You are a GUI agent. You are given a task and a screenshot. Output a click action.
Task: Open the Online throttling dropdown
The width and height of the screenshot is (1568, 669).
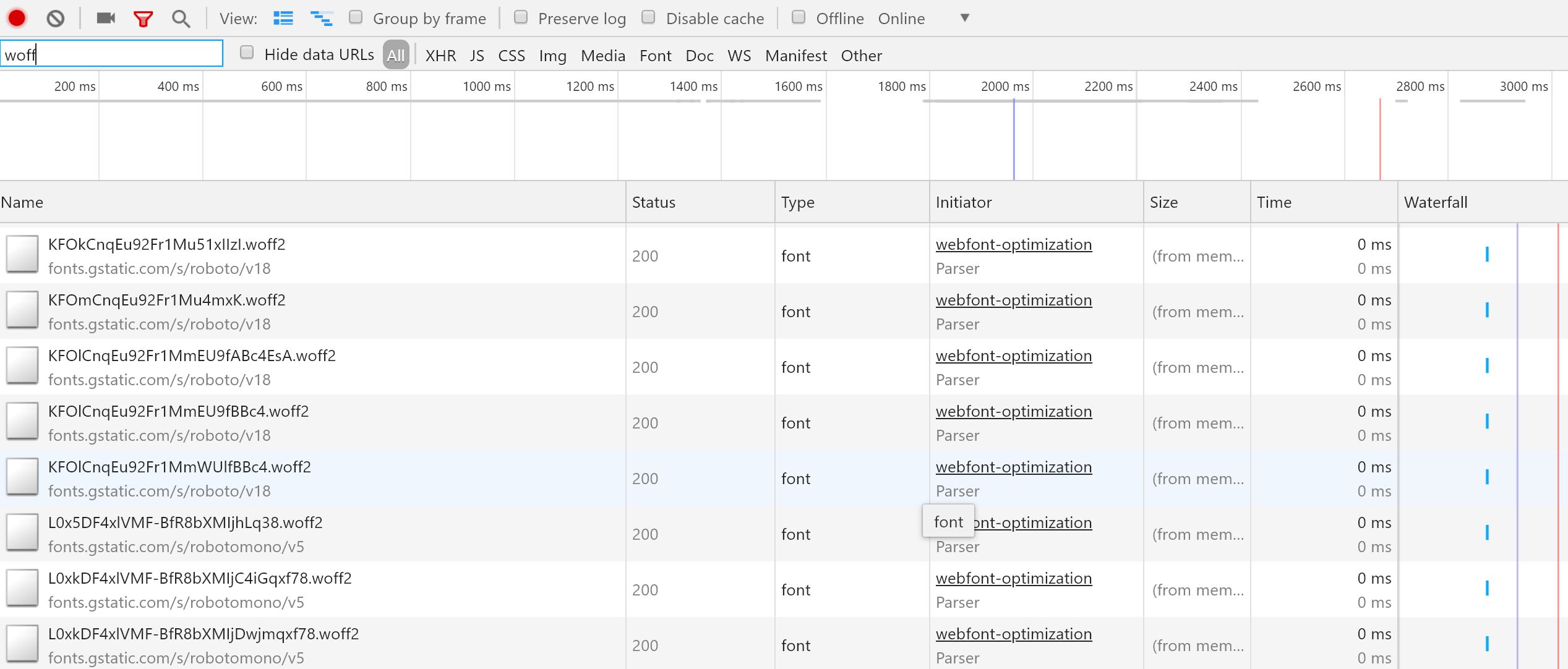tap(923, 19)
